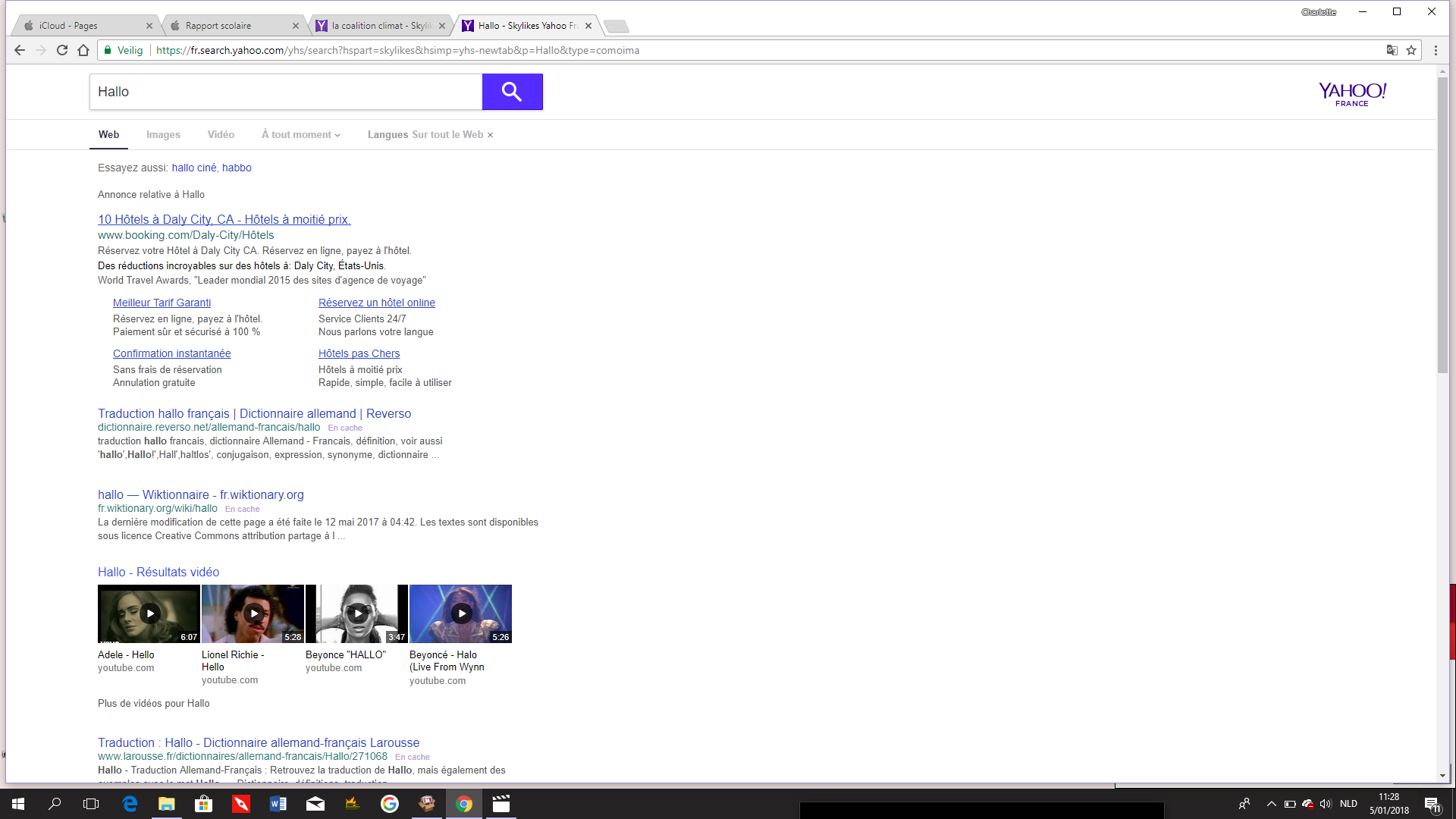Switch to the Images search tab
This screenshot has height=819, width=1456.
coord(163,135)
